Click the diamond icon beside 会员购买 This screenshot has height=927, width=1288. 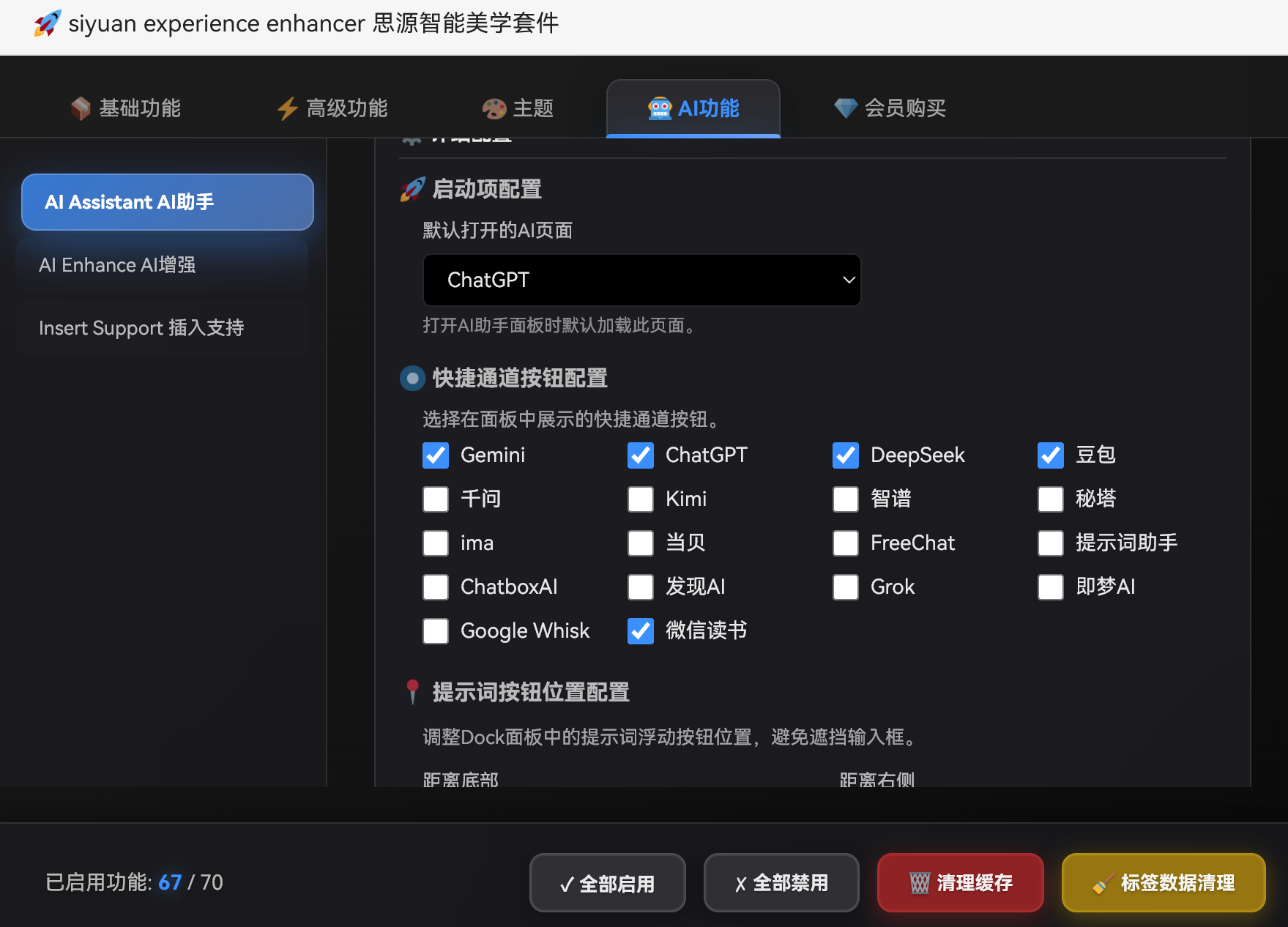point(846,108)
